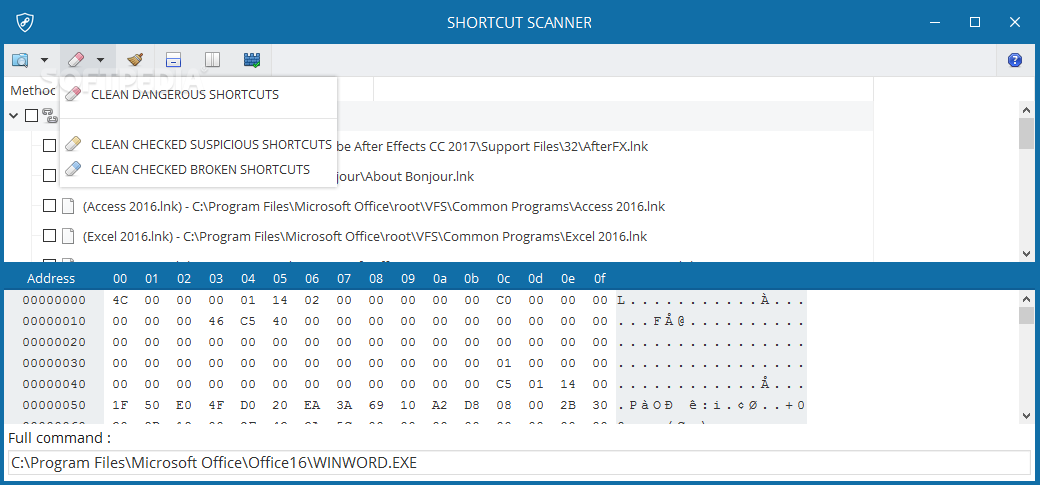Click shortcut list scrollbar up arrow
This screenshot has width=1040, height=485.
[x=1026, y=109]
